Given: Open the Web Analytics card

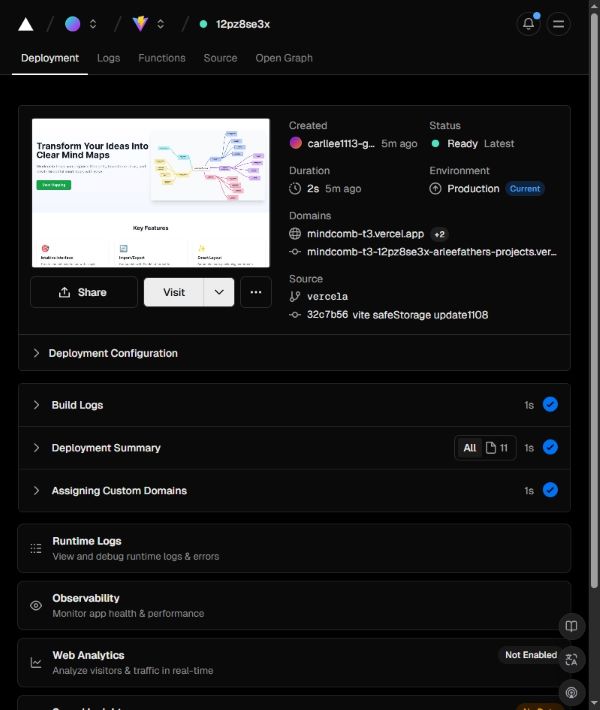Looking at the screenshot, I should point(294,662).
